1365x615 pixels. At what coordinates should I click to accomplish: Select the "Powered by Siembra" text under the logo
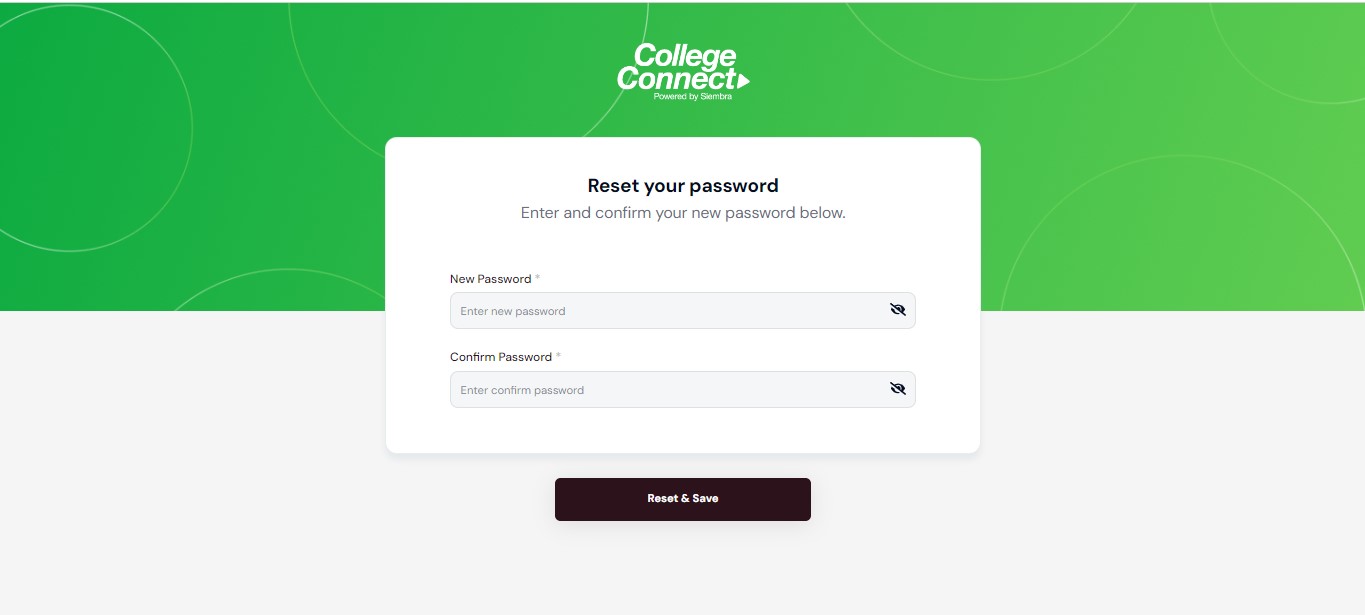[x=692, y=97]
